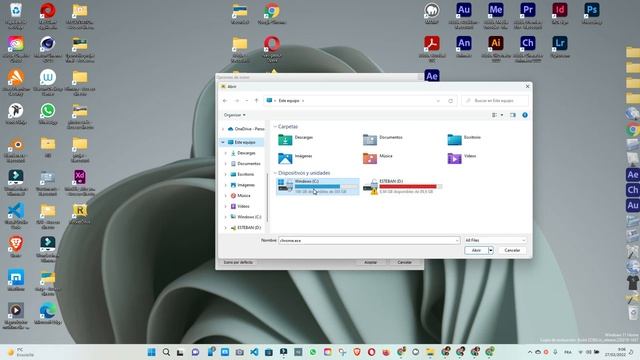Click the change view icon in dialog
Screen dimensions: 640x360
494,115
